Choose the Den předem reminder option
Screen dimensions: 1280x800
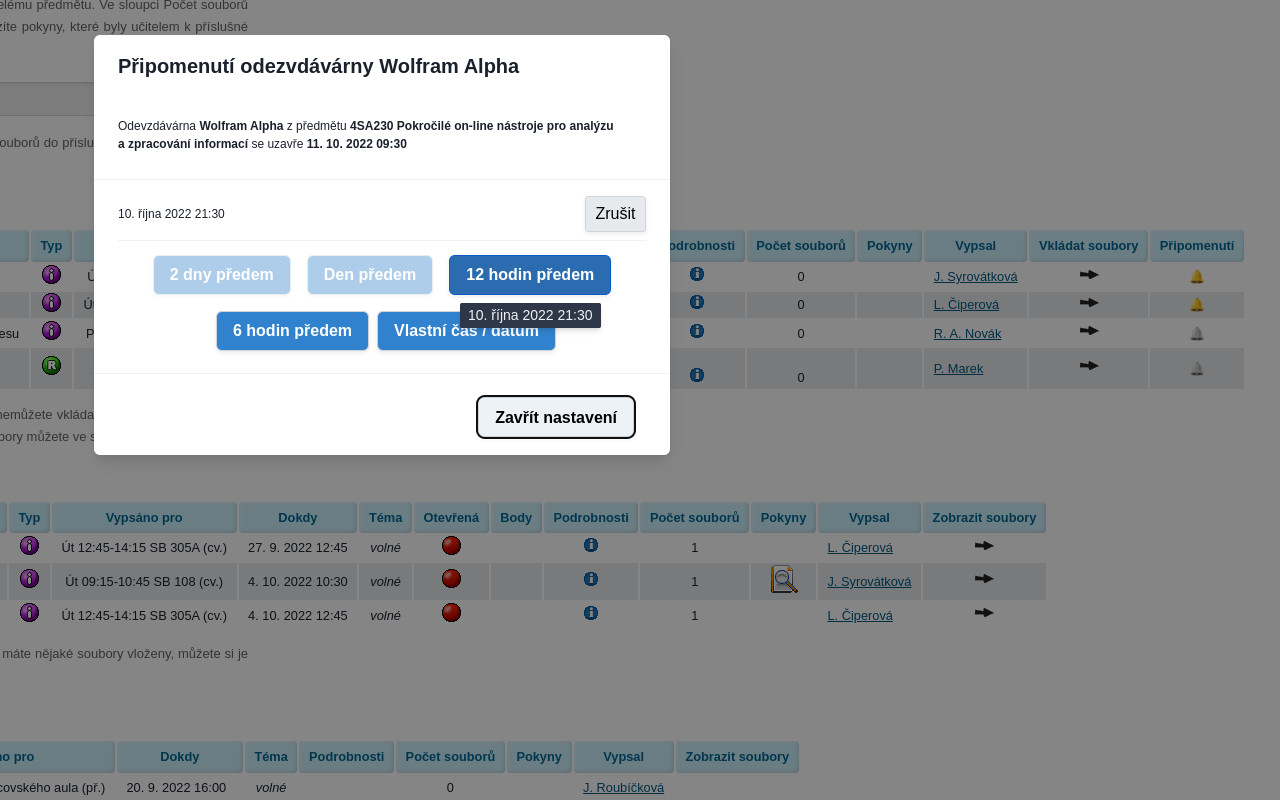pos(370,275)
